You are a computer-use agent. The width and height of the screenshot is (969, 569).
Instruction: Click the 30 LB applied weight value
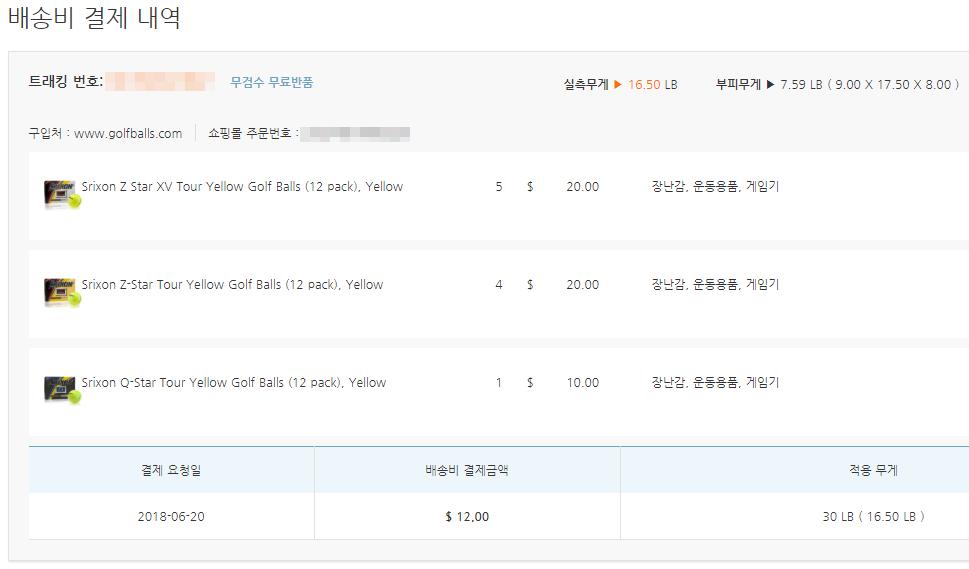pyautogui.click(x=873, y=517)
